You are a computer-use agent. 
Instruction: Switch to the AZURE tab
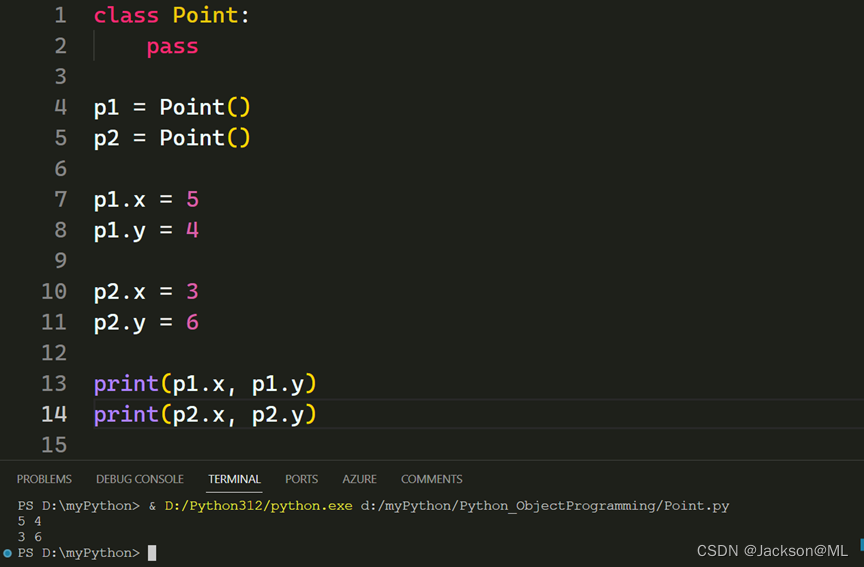point(359,479)
